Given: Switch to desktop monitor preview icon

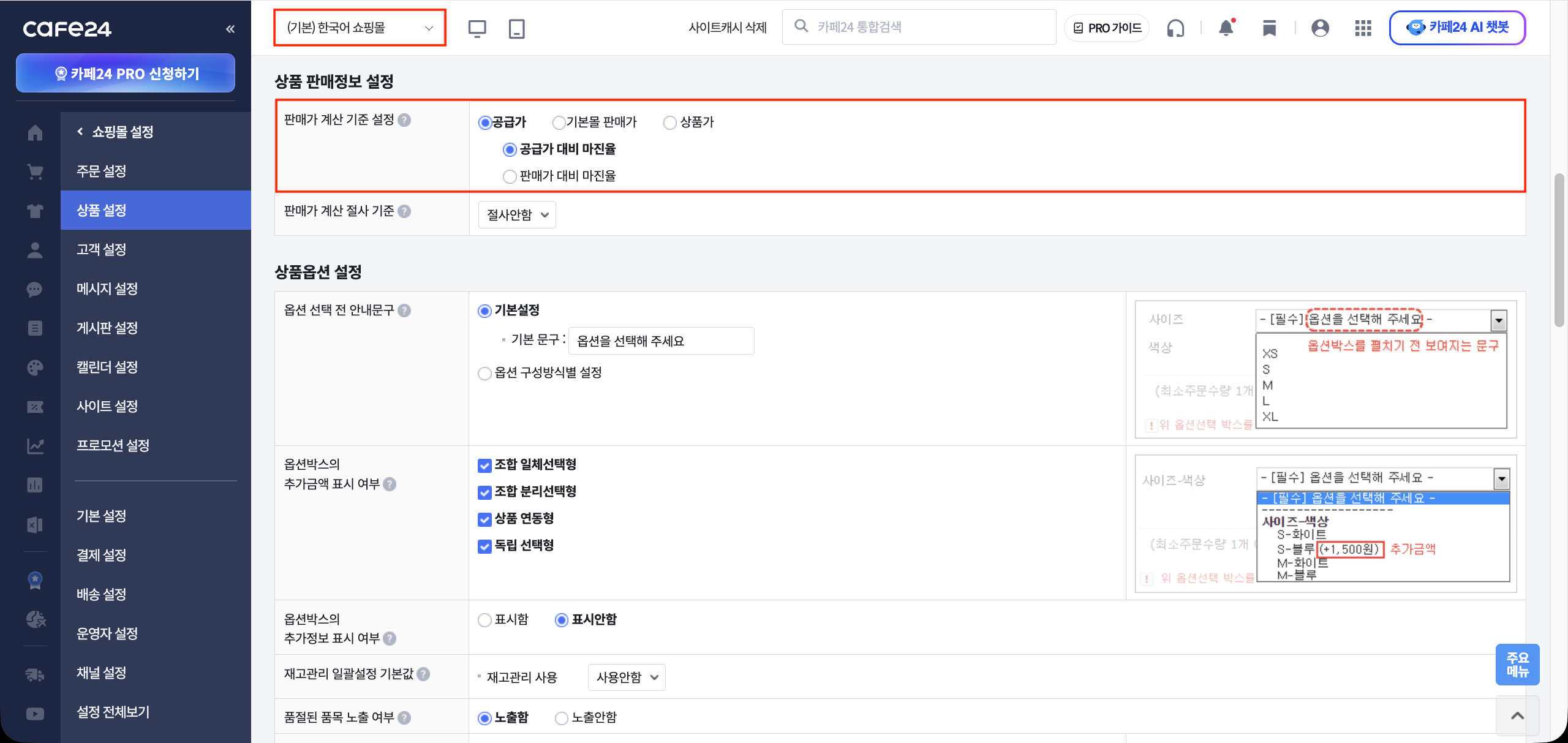Looking at the screenshot, I should point(477,28).
